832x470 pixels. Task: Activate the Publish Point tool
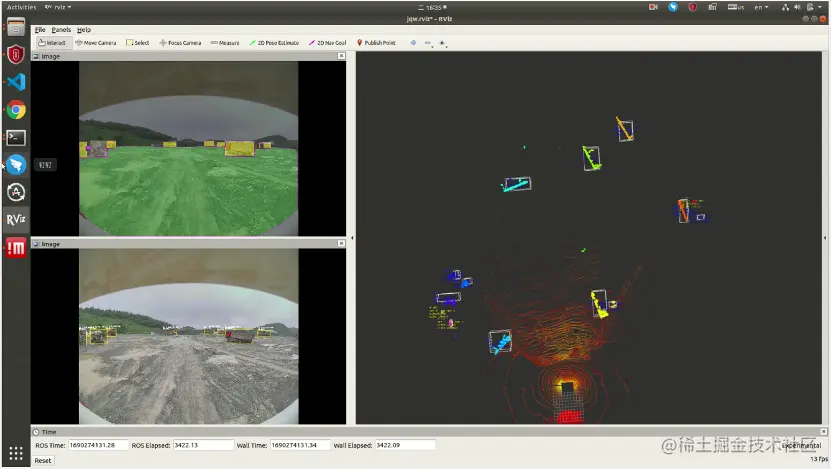point(376,43)
